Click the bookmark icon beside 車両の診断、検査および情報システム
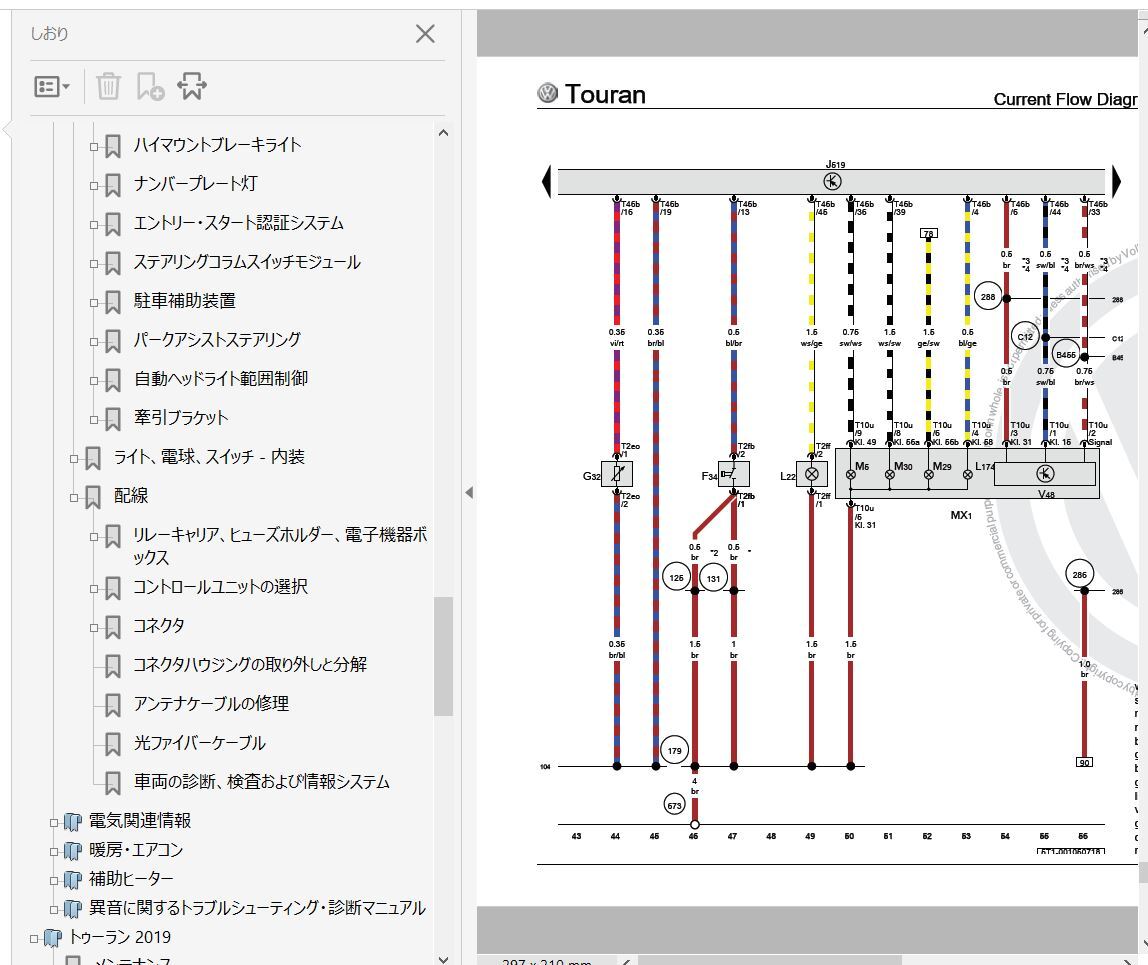1148x965 pixels. pos(113,783)
